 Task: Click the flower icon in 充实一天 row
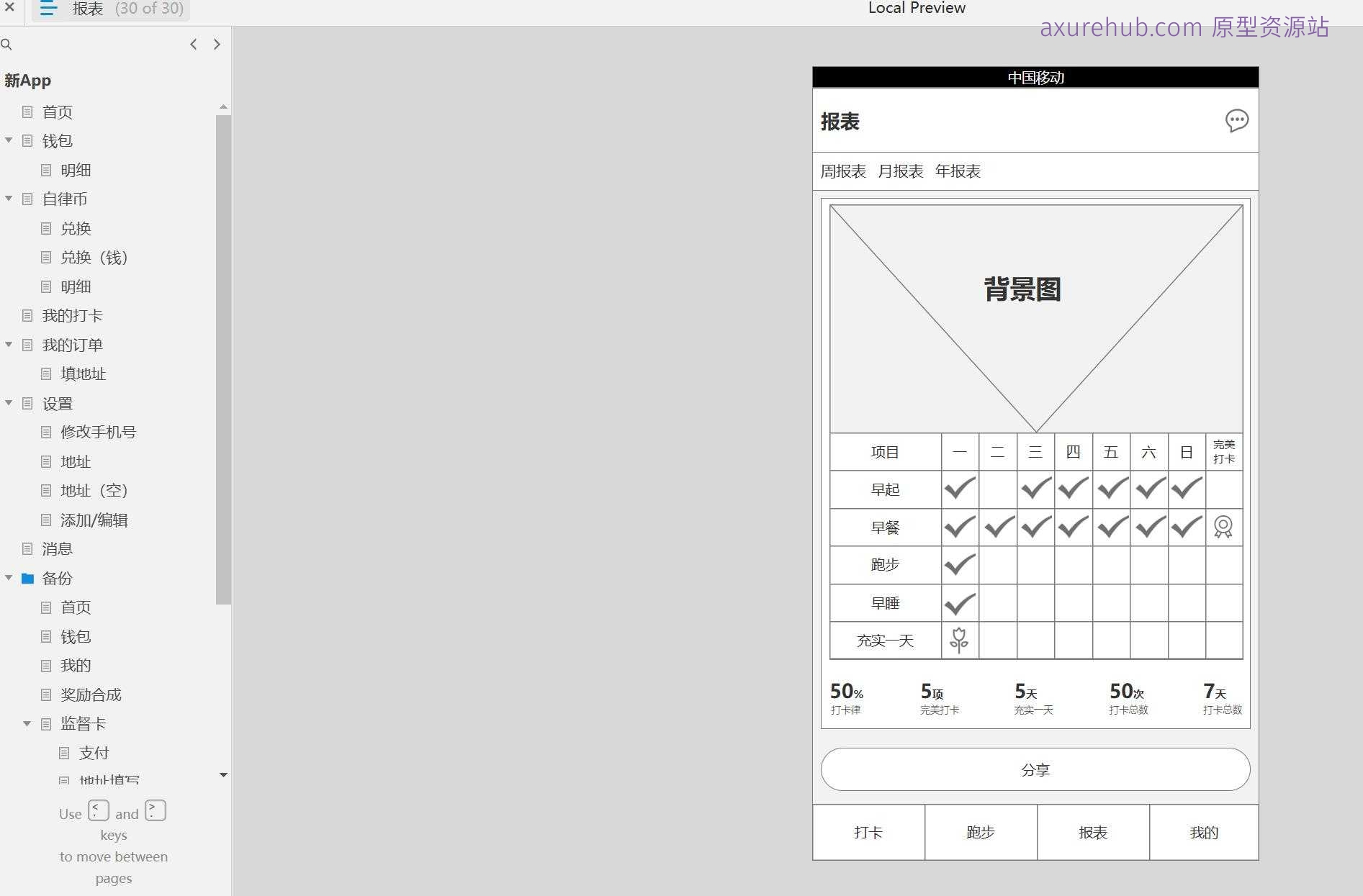[x=960, y=640]
